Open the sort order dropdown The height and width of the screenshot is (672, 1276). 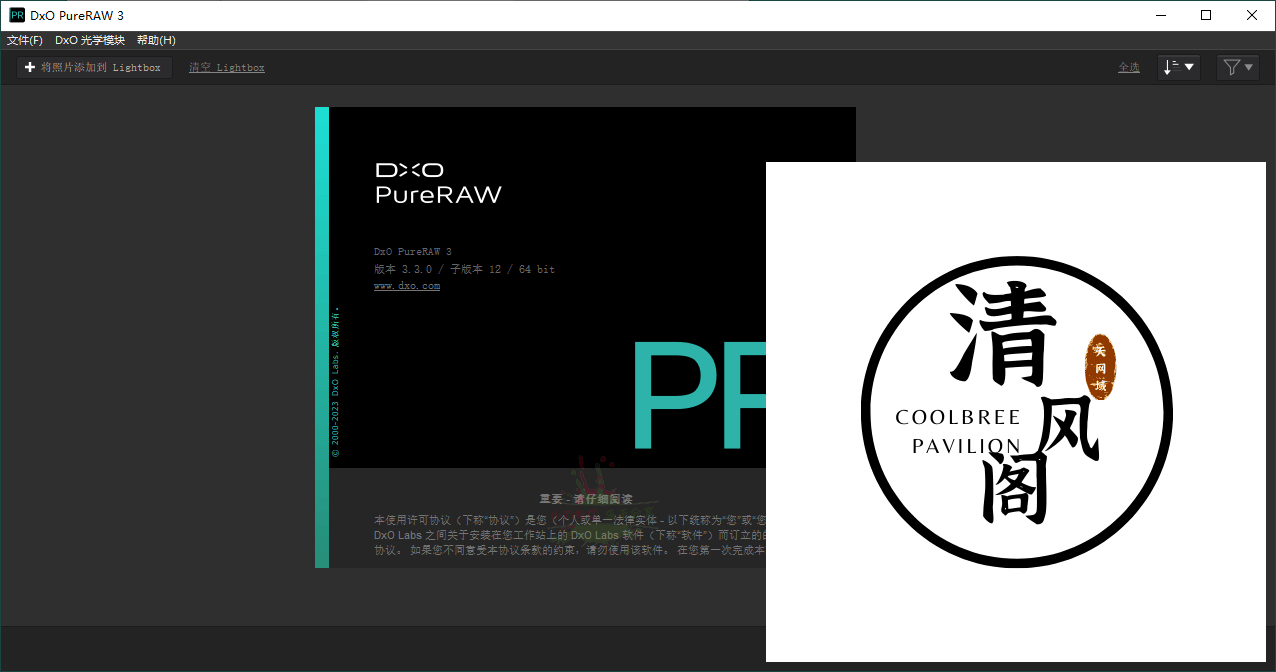coord(1179,67)
